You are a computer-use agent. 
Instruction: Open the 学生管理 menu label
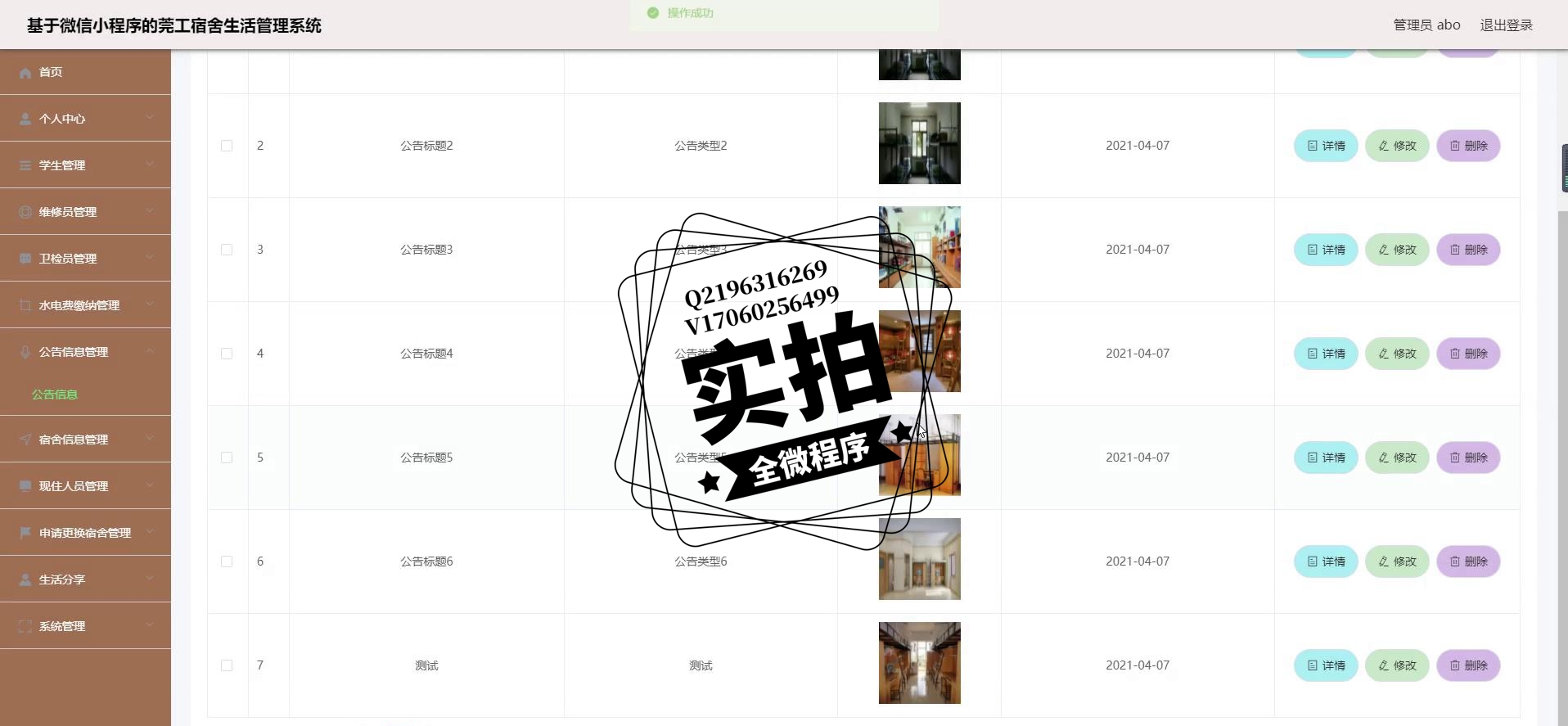coord(62,165)
